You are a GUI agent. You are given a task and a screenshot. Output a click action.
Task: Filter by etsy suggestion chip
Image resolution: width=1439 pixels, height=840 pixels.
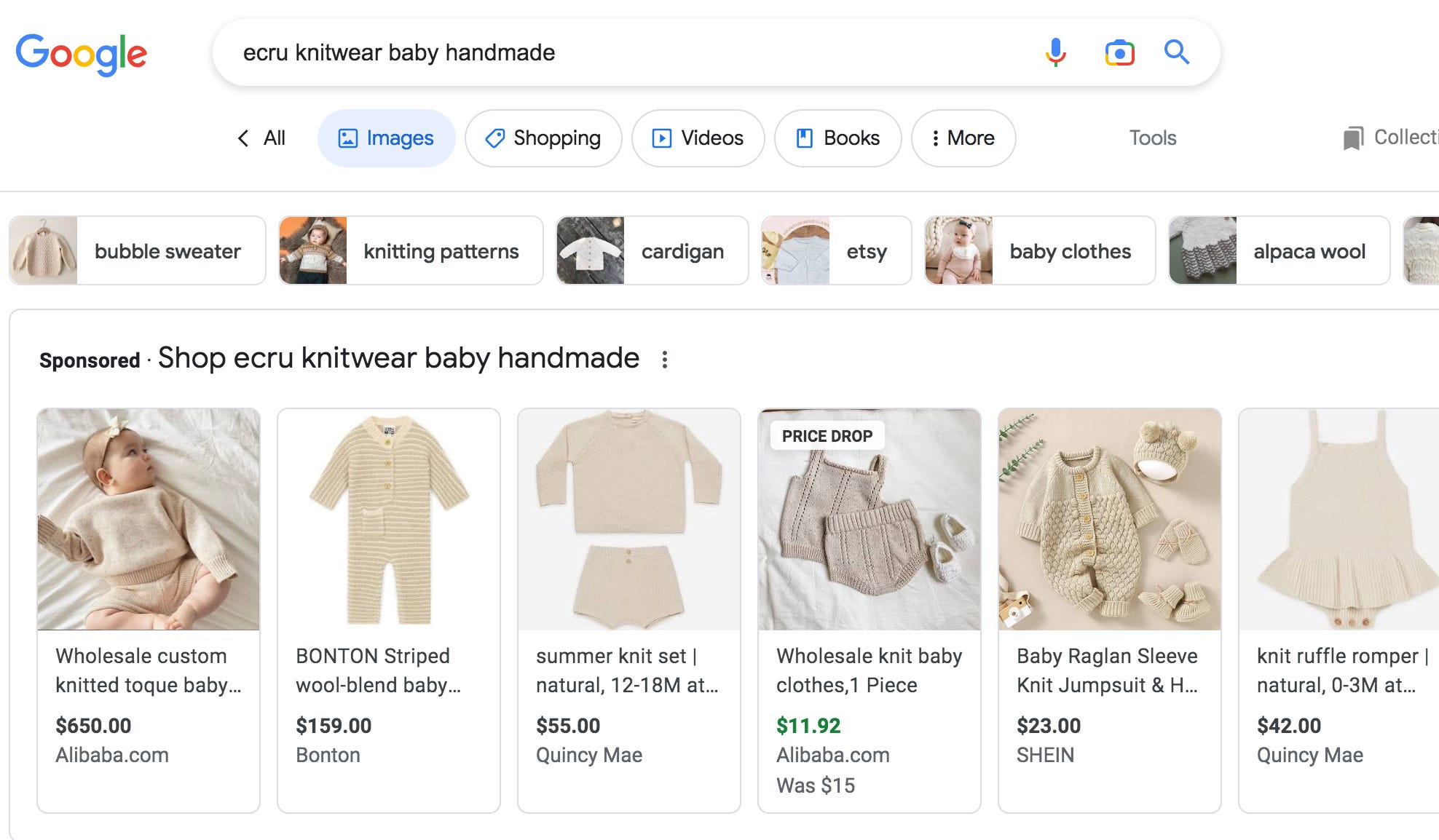pyautogui.click(x=836, y=250)
